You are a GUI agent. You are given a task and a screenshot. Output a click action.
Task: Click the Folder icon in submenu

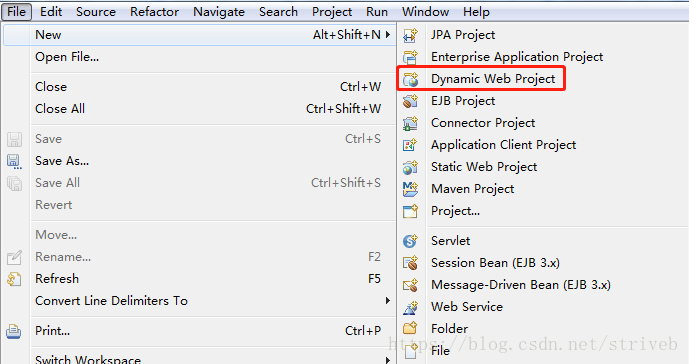point(410,328)
